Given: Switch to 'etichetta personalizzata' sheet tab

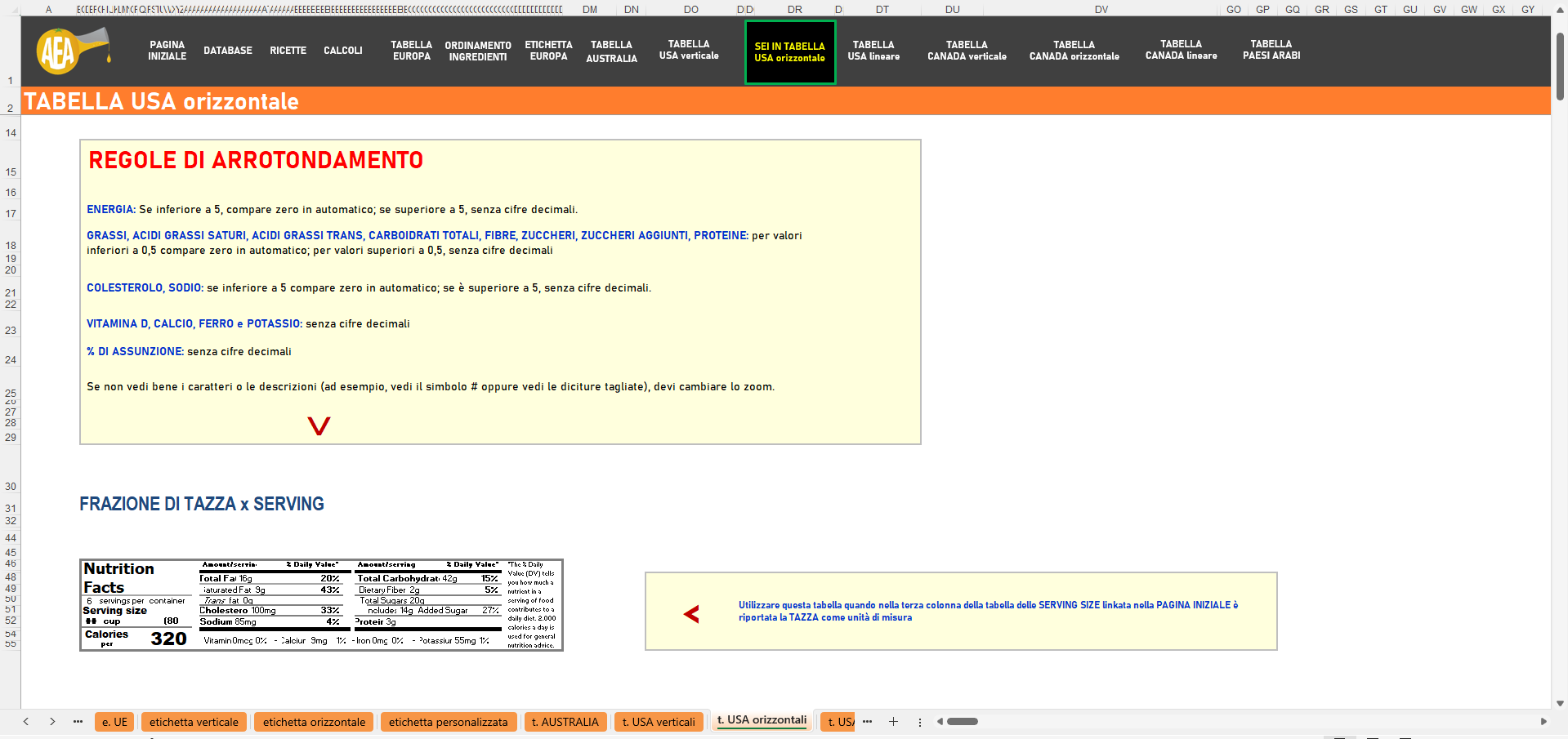Looking at the screenshot, I should point(449,722).
